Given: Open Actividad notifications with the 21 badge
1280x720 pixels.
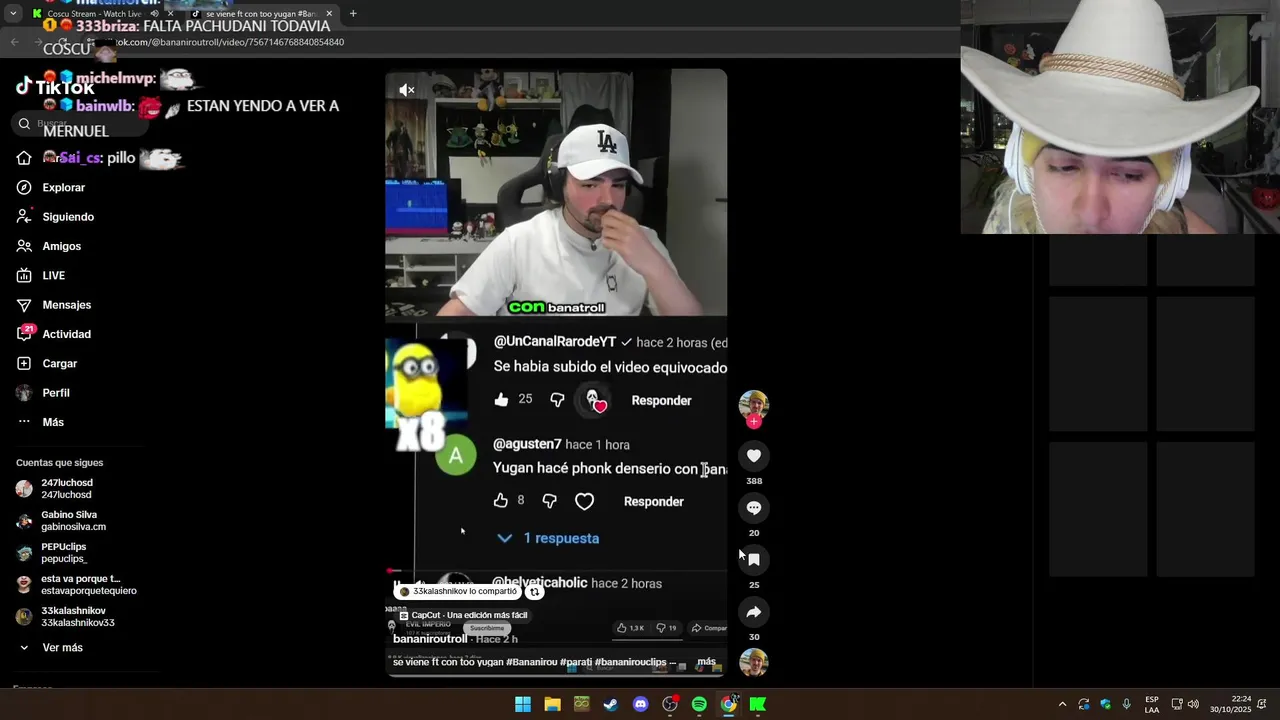Looking at the screenshot, I should point(53,334).
